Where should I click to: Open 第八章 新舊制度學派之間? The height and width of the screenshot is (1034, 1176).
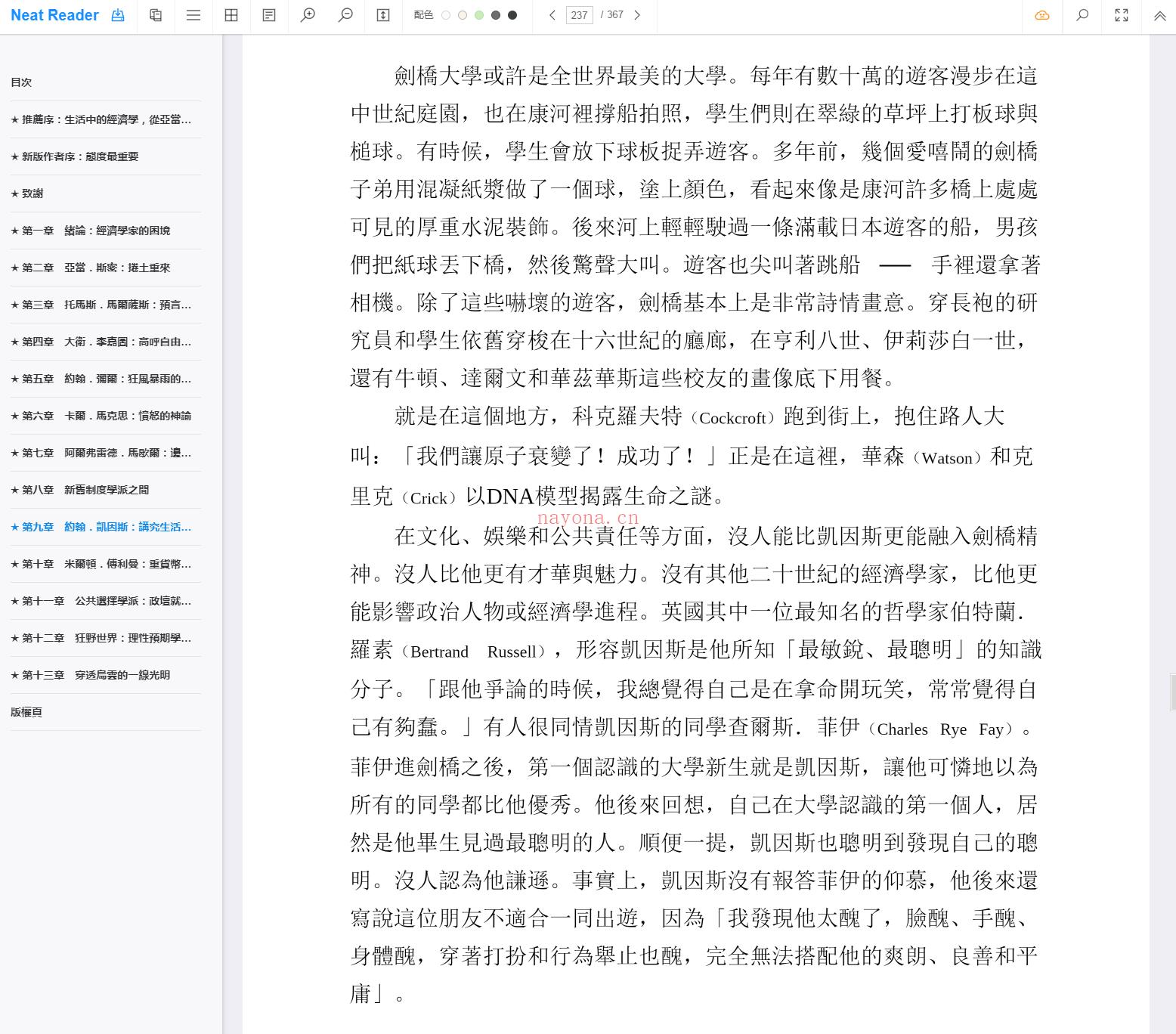point(106,490)
